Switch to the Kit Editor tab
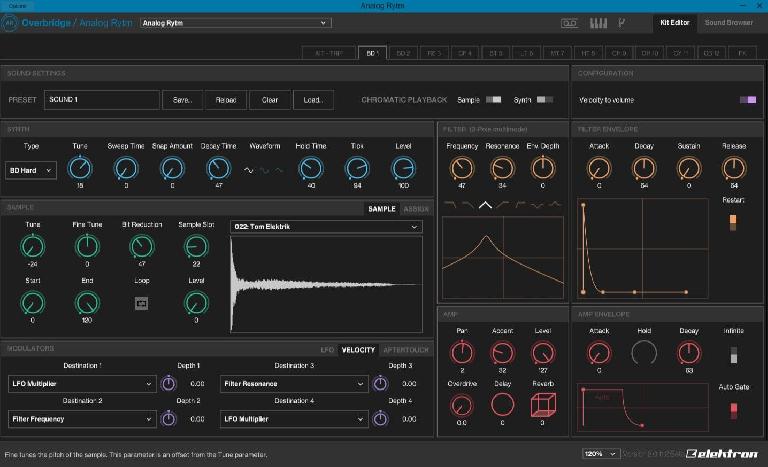The height and width of the screenshot is (467, 768). [x=674, y=23]
